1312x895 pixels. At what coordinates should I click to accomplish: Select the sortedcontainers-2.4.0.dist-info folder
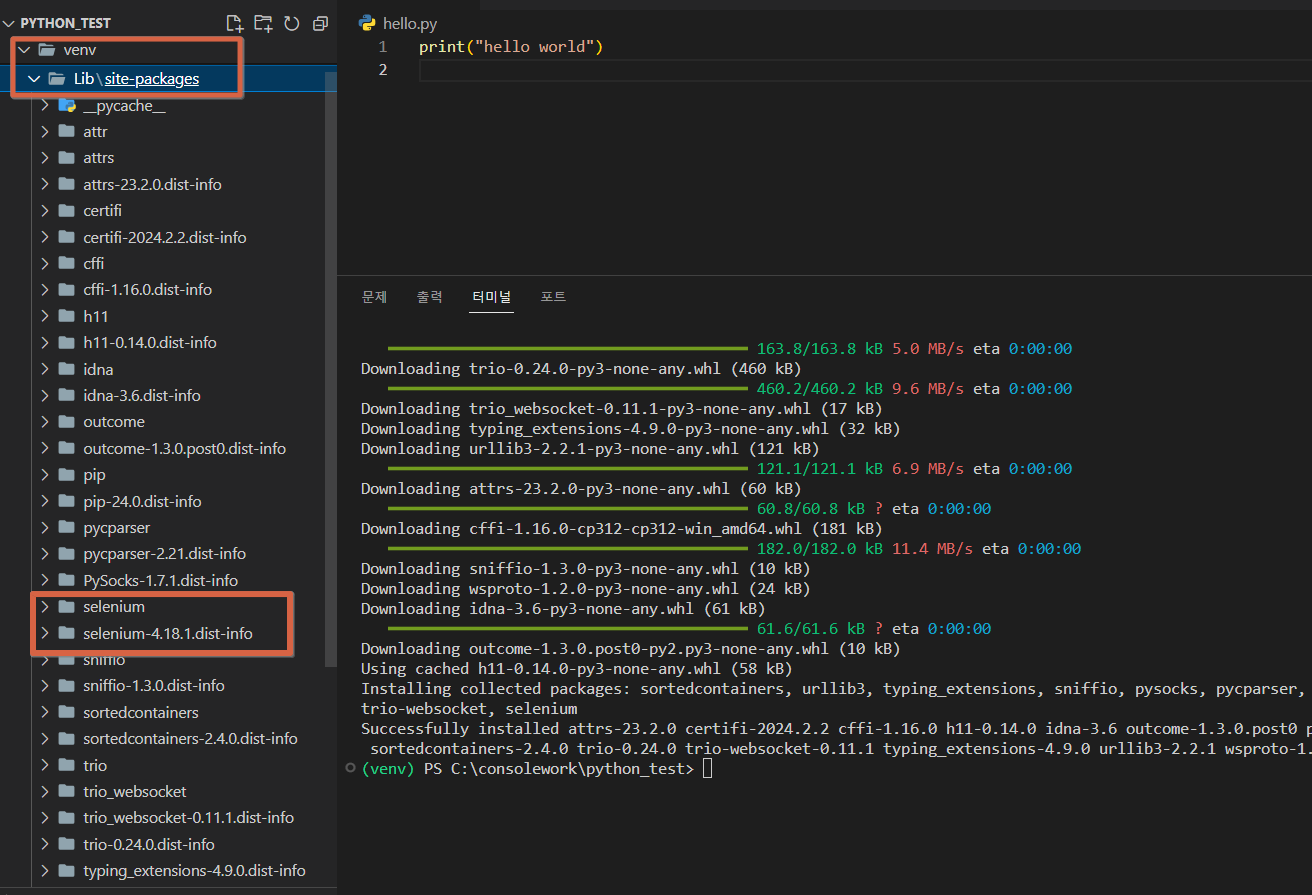[191, 738]
